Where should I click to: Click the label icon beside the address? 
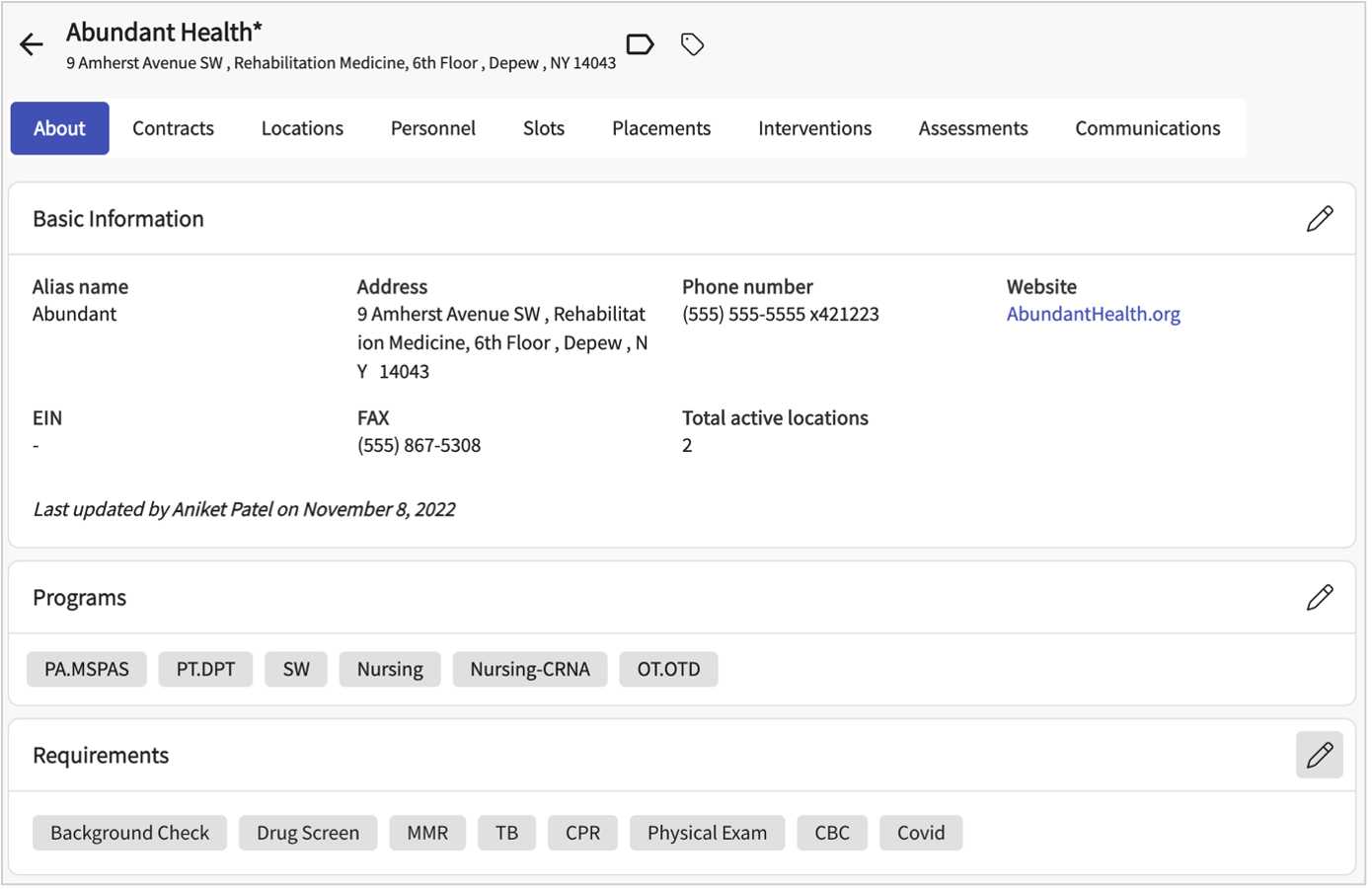coord(640,44)
